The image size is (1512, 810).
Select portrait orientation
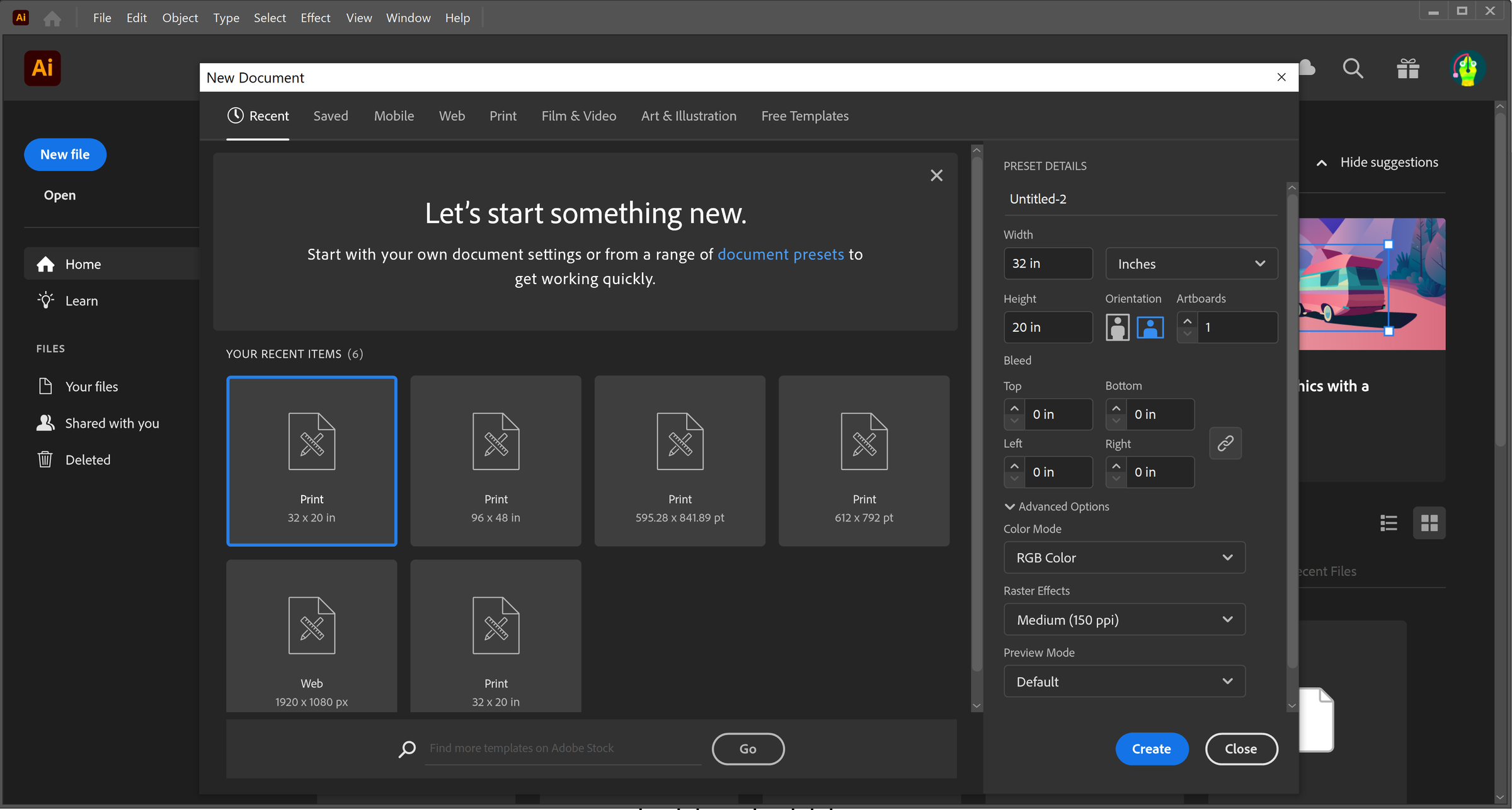pos(1118,328)
